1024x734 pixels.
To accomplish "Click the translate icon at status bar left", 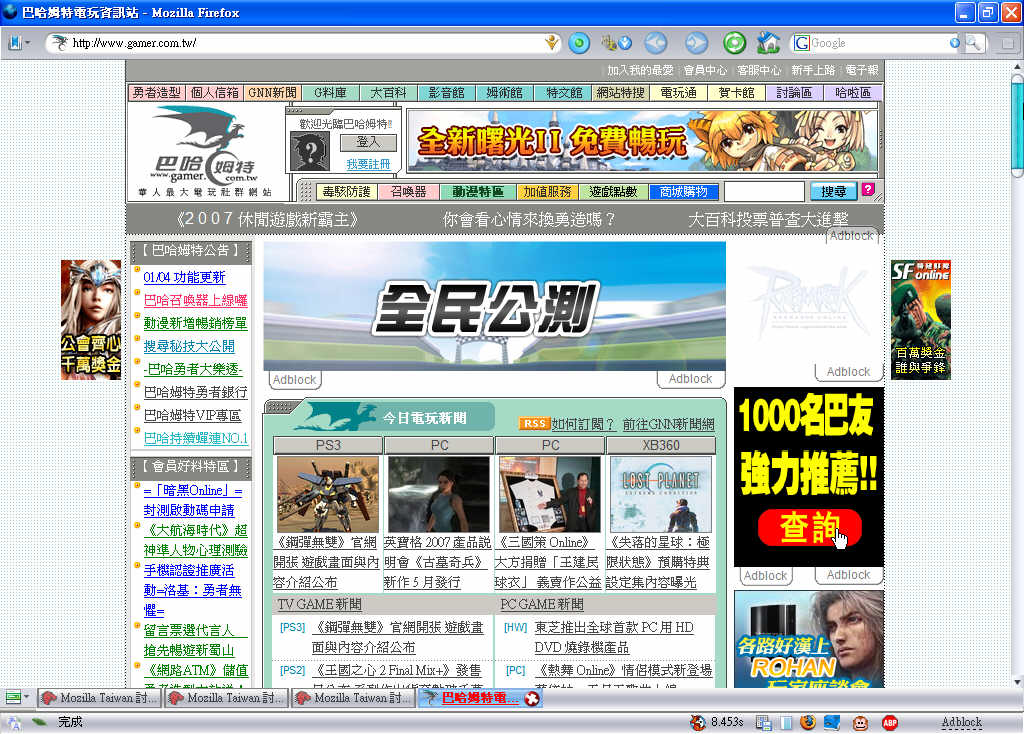I will tap(14, 722).
